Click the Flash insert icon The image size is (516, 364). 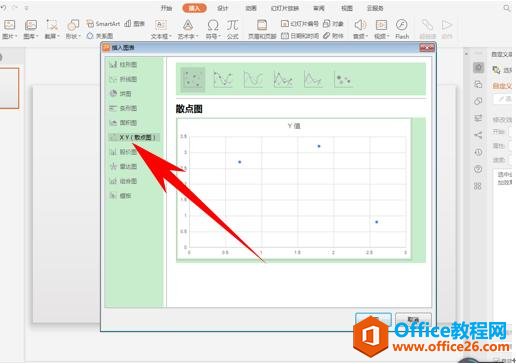[x=402, y=29]
